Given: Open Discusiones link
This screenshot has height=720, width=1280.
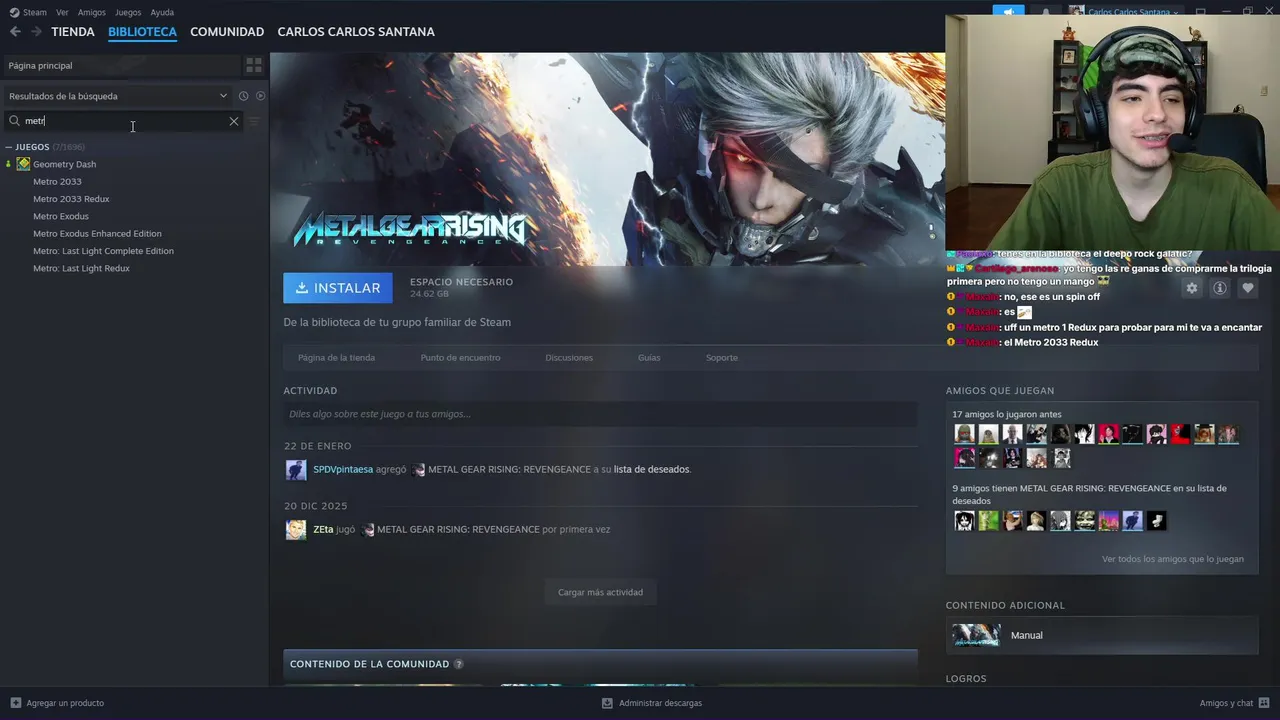Looking at the screenshot, I should [x=569, y=358].
